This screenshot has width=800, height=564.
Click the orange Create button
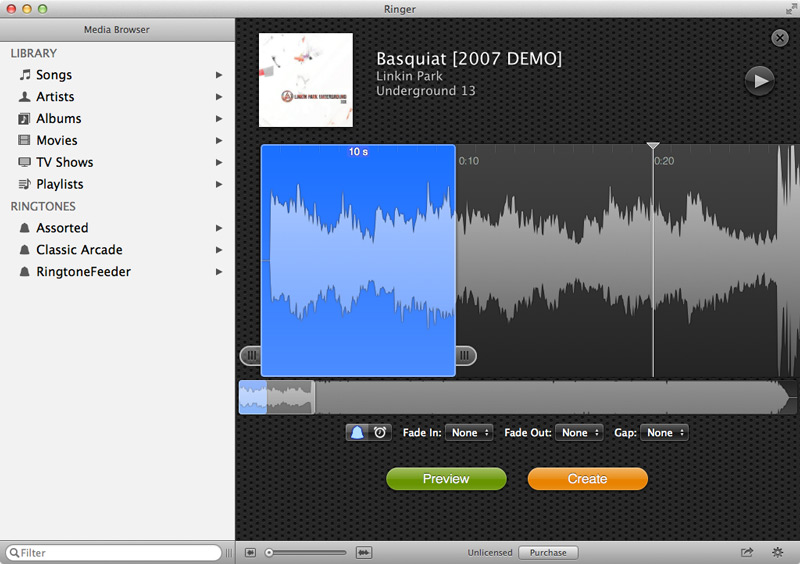coord(587,479)
